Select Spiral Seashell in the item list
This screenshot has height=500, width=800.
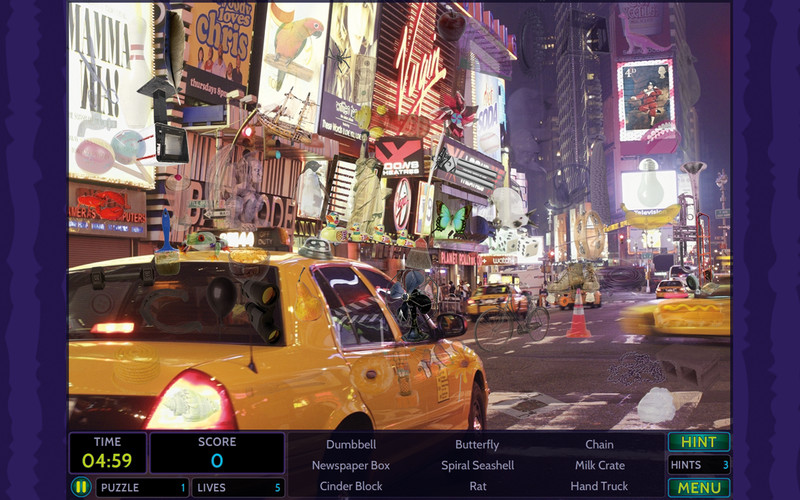coord(478,465)
